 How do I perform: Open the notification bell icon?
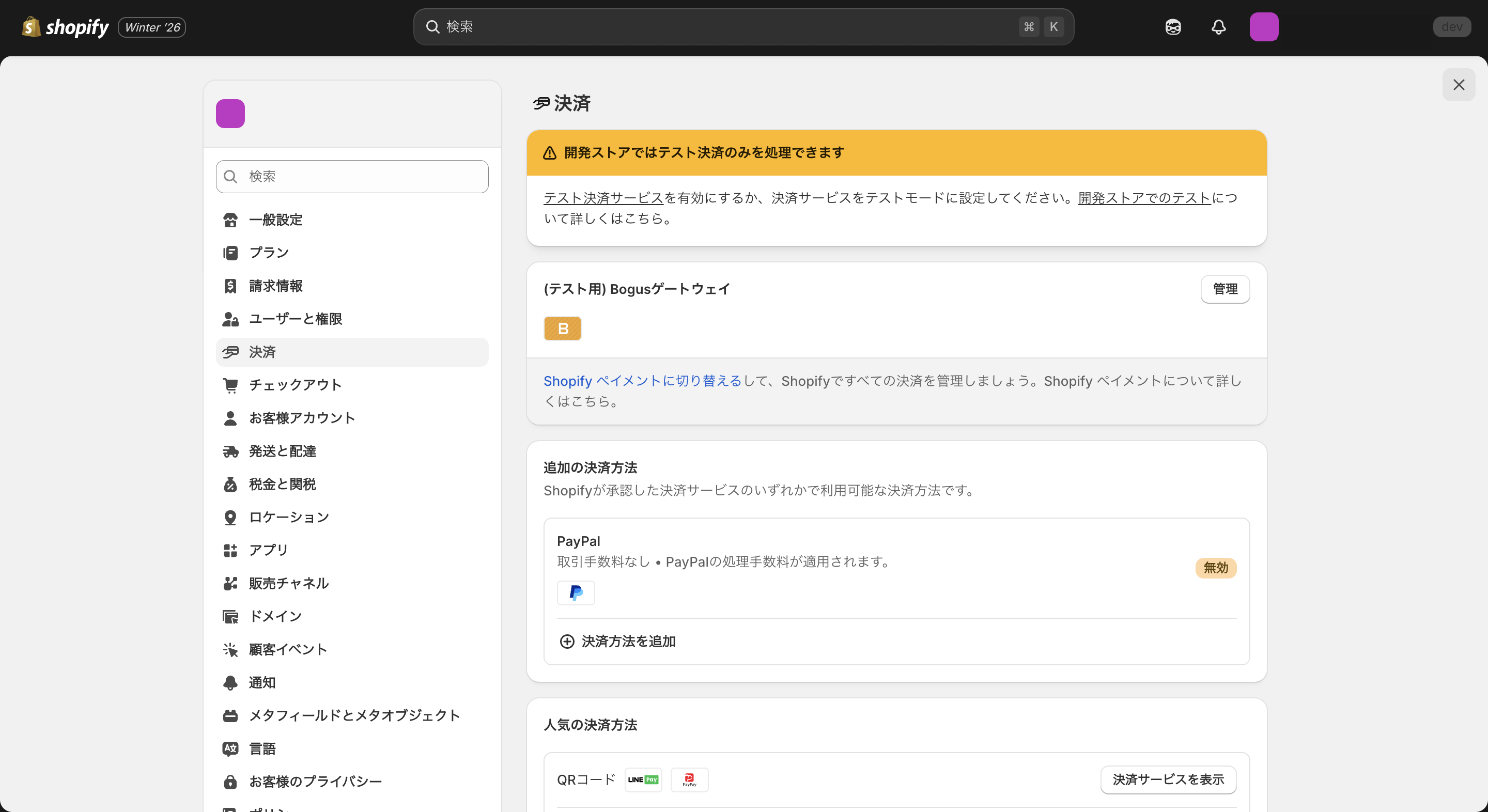1218,26
